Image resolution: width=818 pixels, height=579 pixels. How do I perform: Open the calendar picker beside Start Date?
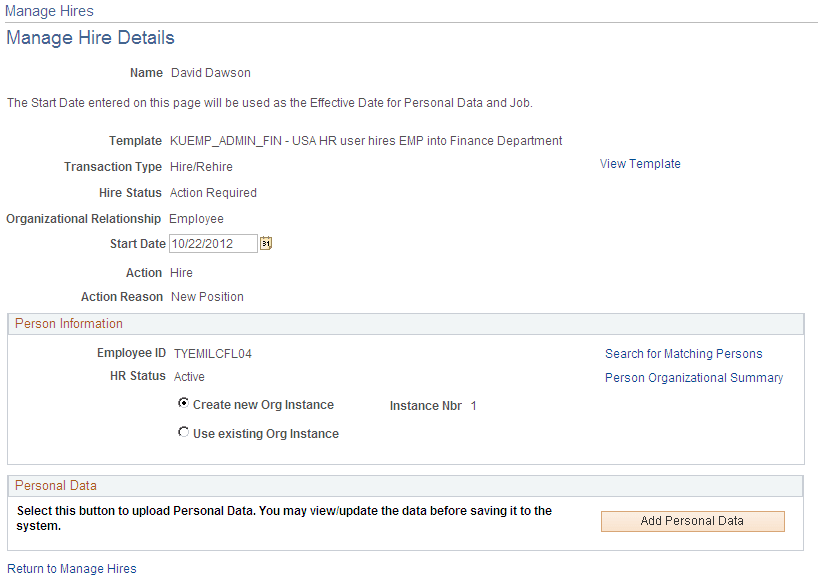(x=265, y=243)
